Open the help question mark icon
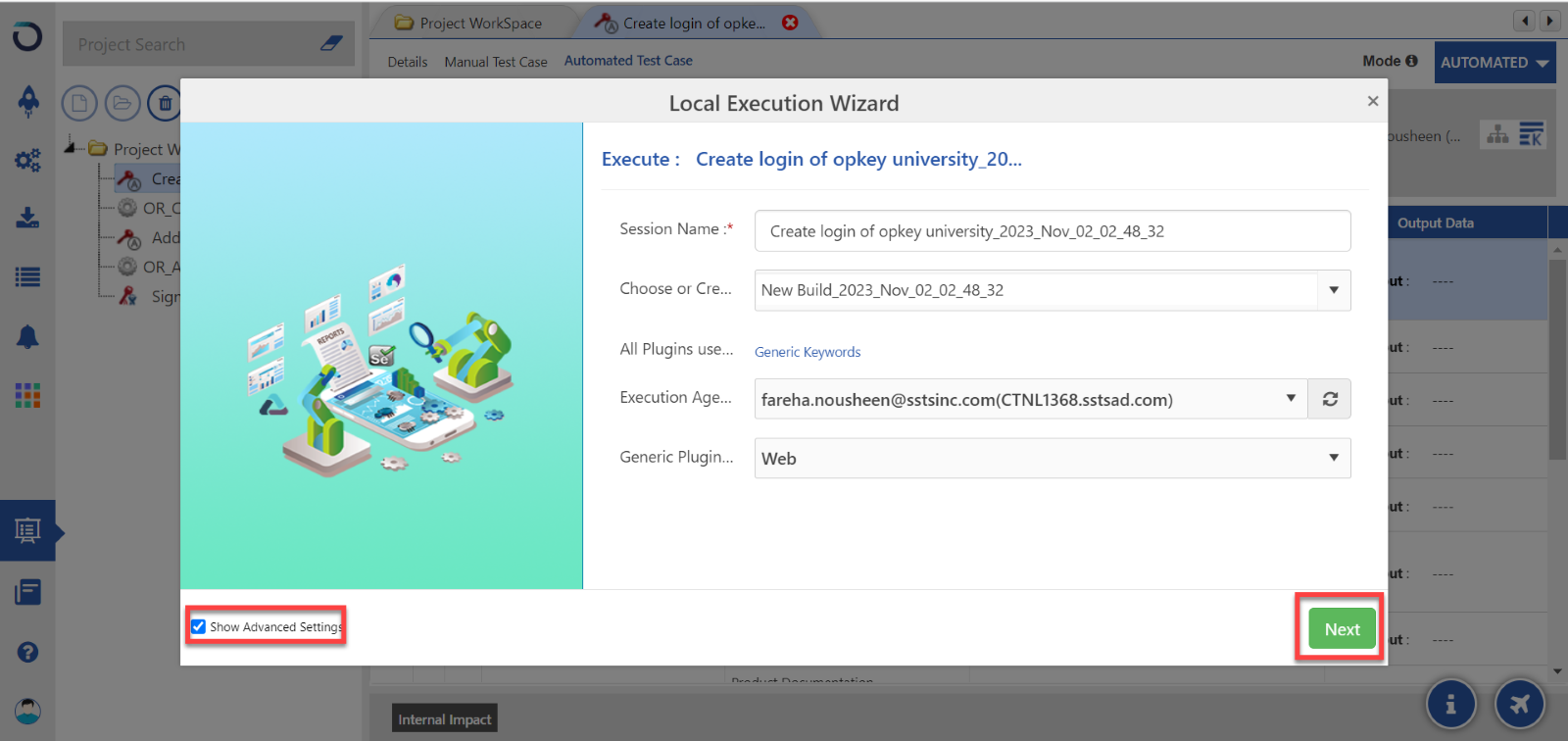This screenshot has width=1568, height=741. click(27, 652)
